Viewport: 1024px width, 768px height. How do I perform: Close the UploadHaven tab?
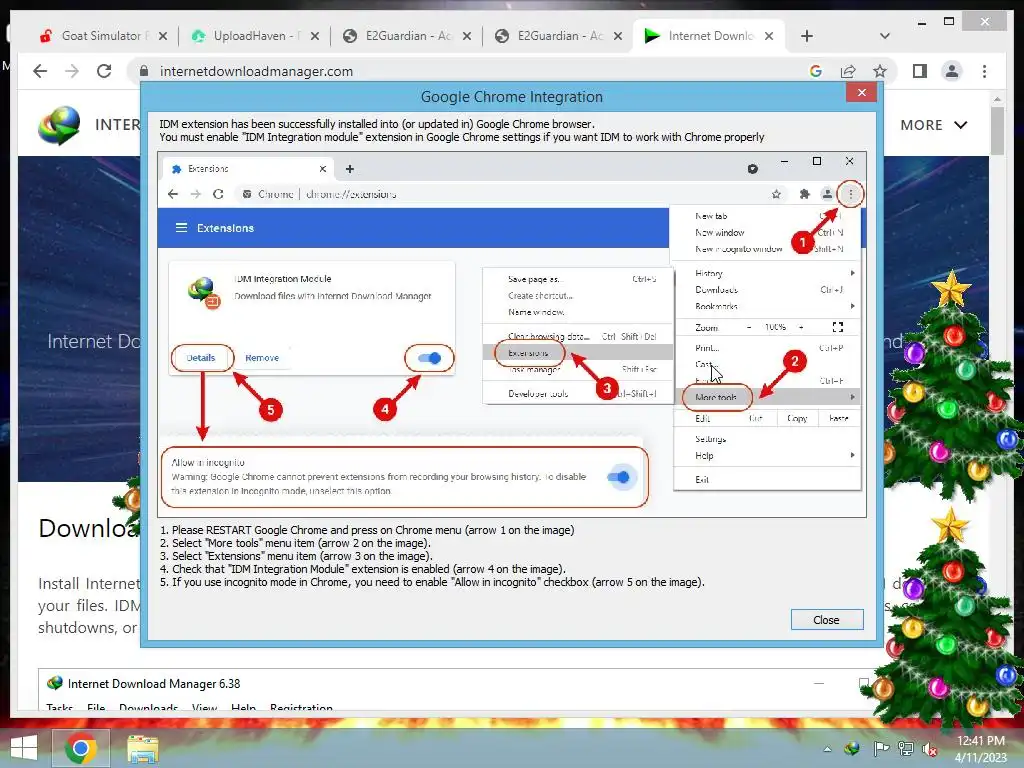pos(315,37)
